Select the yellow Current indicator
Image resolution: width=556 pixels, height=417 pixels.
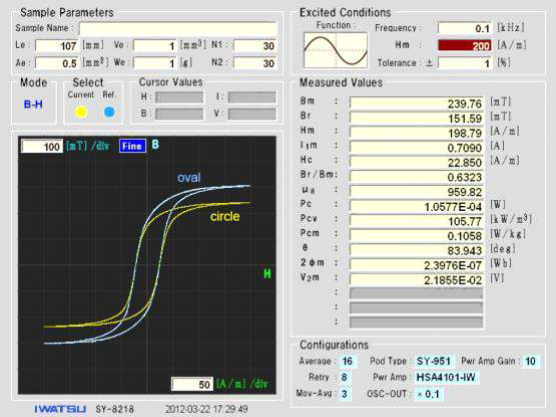point(81,112)
